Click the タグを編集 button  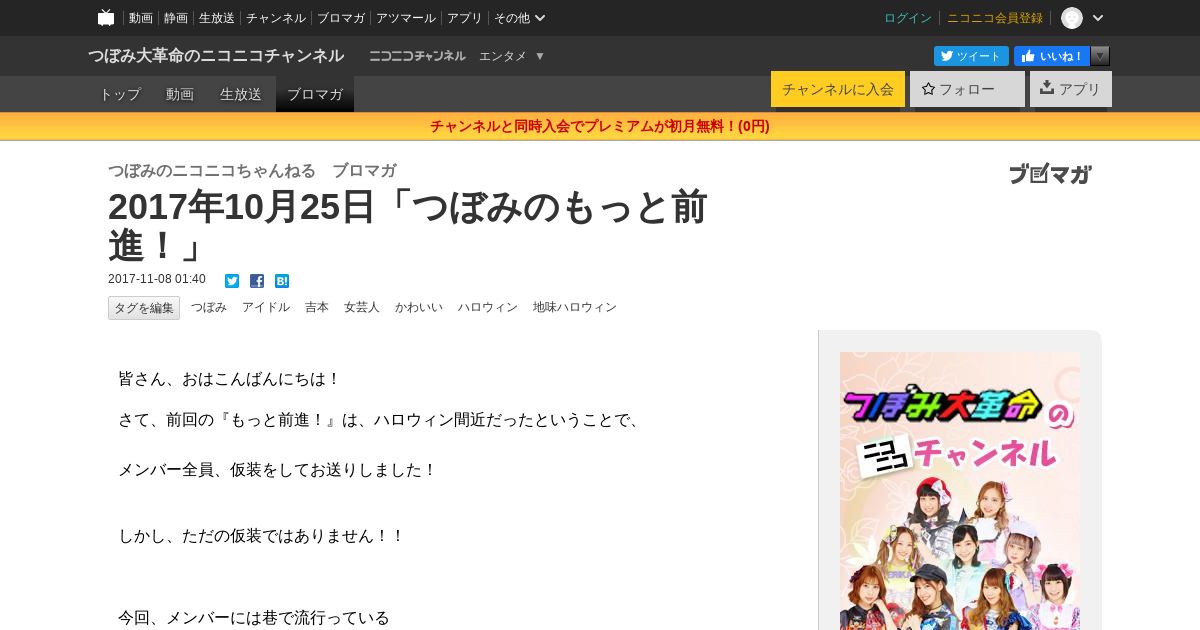[144, 308]
